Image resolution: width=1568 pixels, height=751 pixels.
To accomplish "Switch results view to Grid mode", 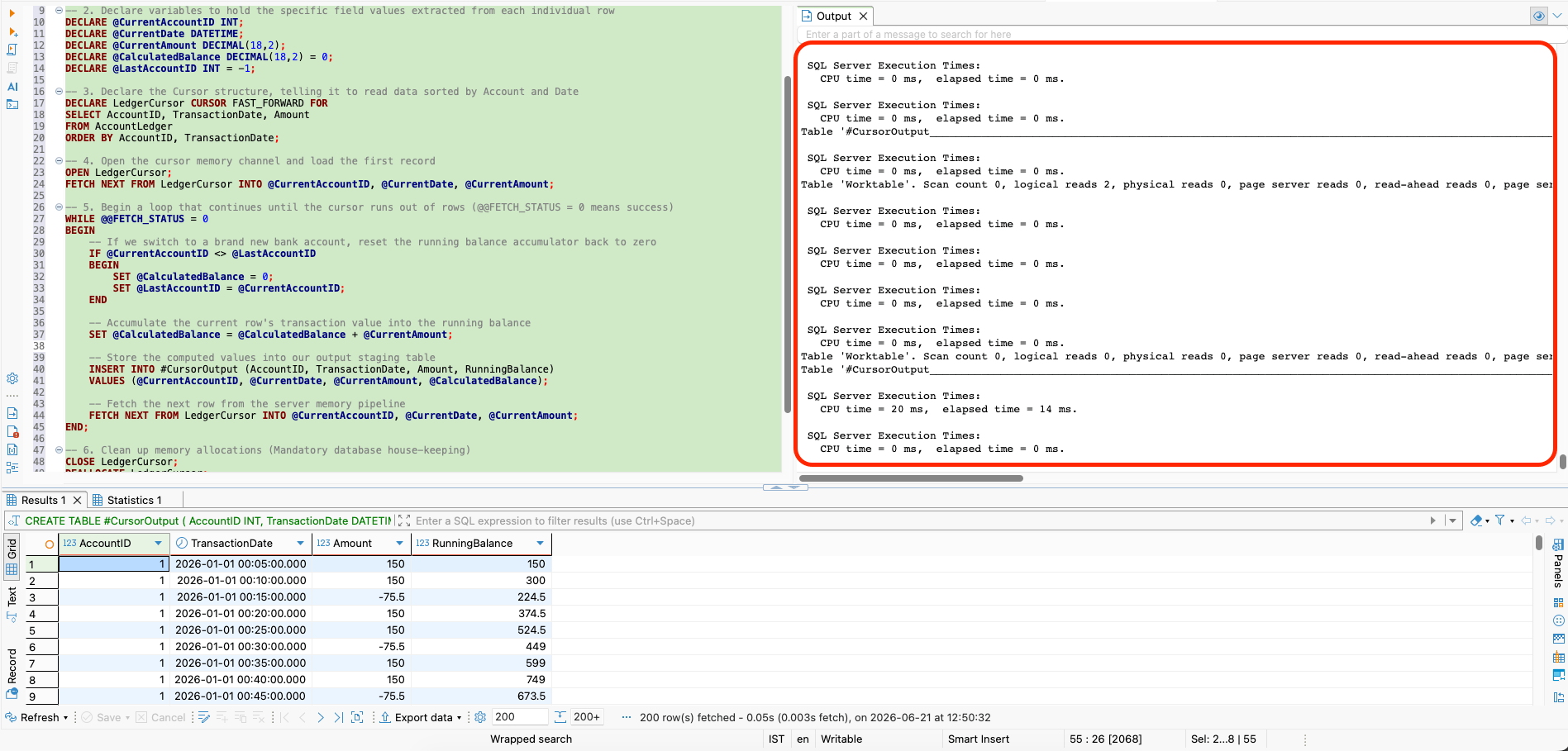I will 12,555.
